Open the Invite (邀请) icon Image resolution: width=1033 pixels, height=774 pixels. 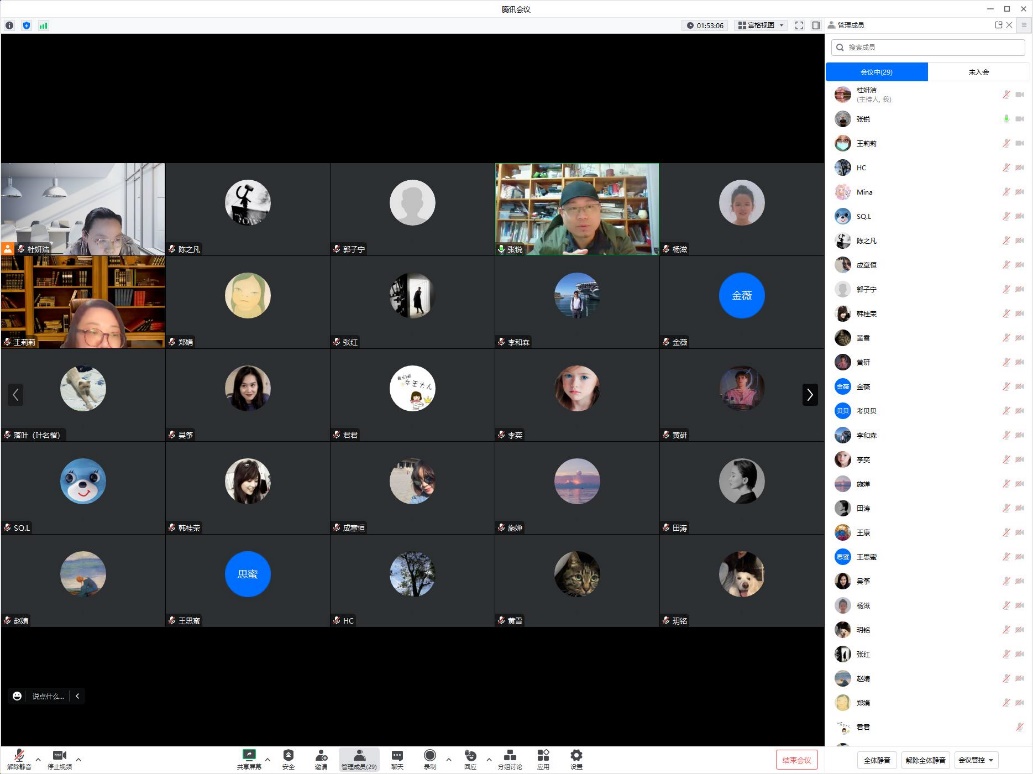(321, 756)
